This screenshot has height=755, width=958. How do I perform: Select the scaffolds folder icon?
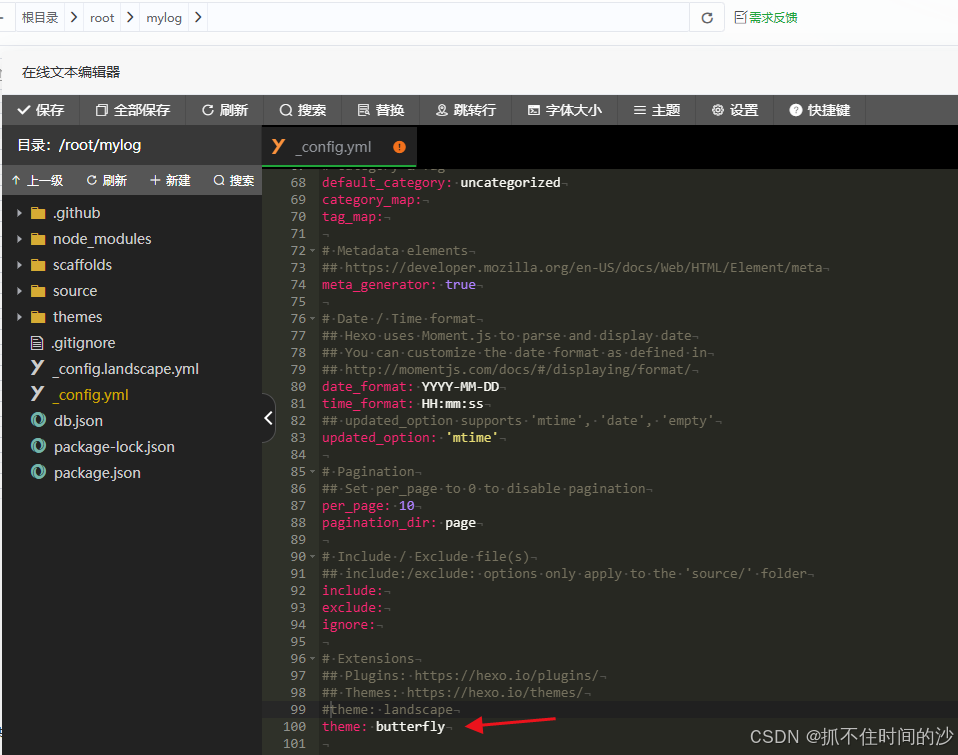38,265
